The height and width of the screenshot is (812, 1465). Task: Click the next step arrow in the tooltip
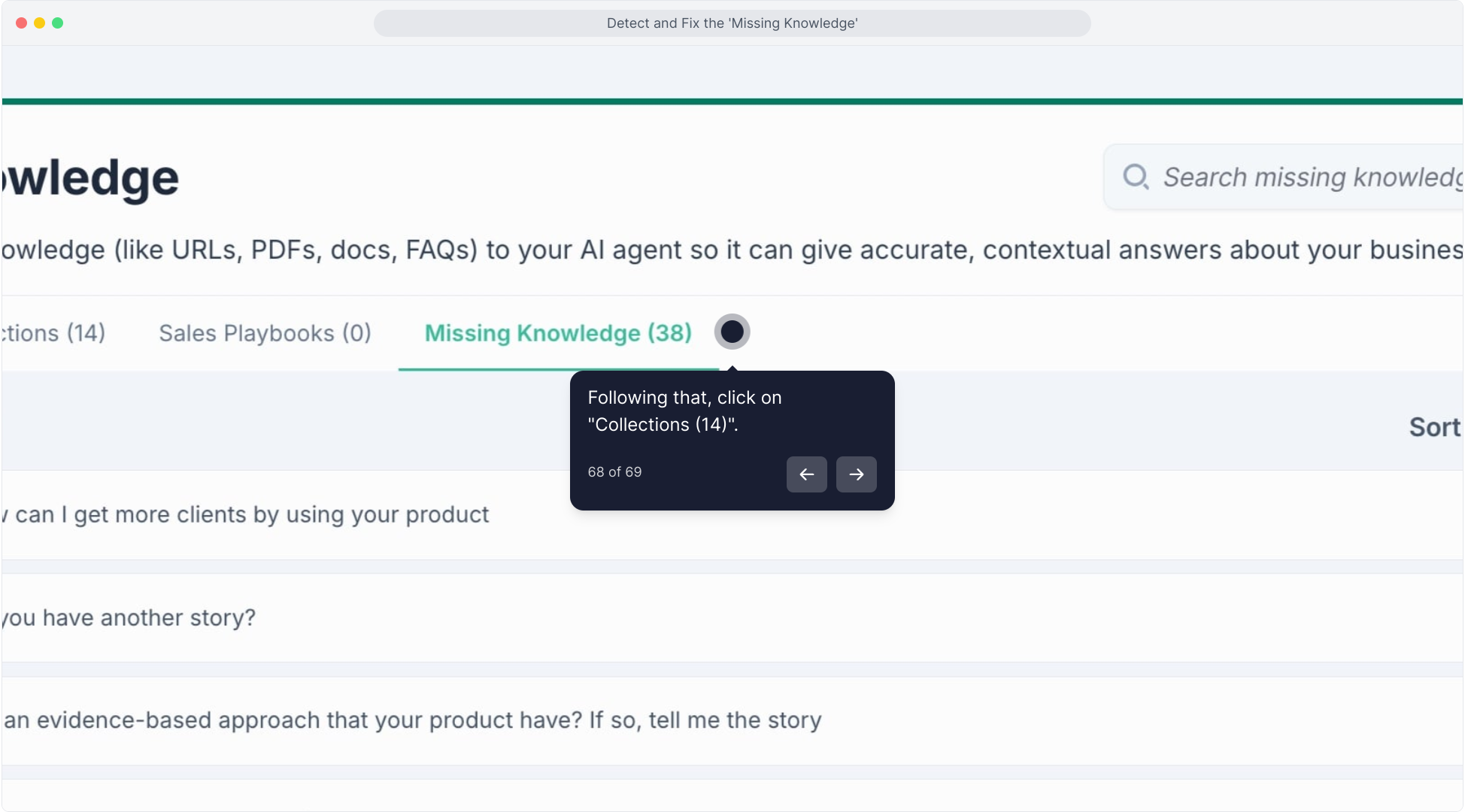[x=856, y=474]
